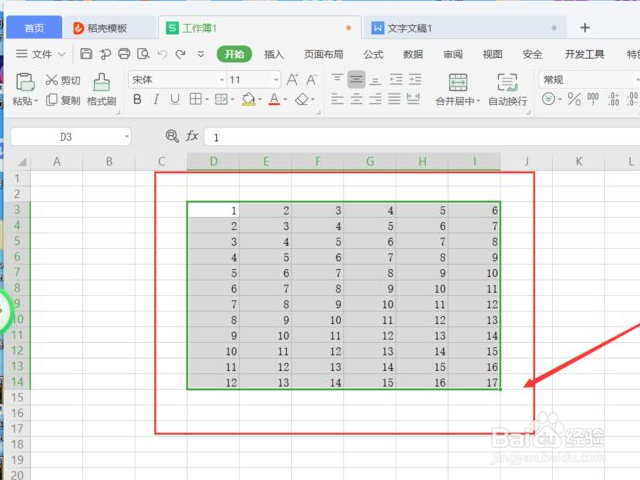Open font size dropdown 11
The width and height of the screenshot is (640, 480).
(x=276, y=80)
